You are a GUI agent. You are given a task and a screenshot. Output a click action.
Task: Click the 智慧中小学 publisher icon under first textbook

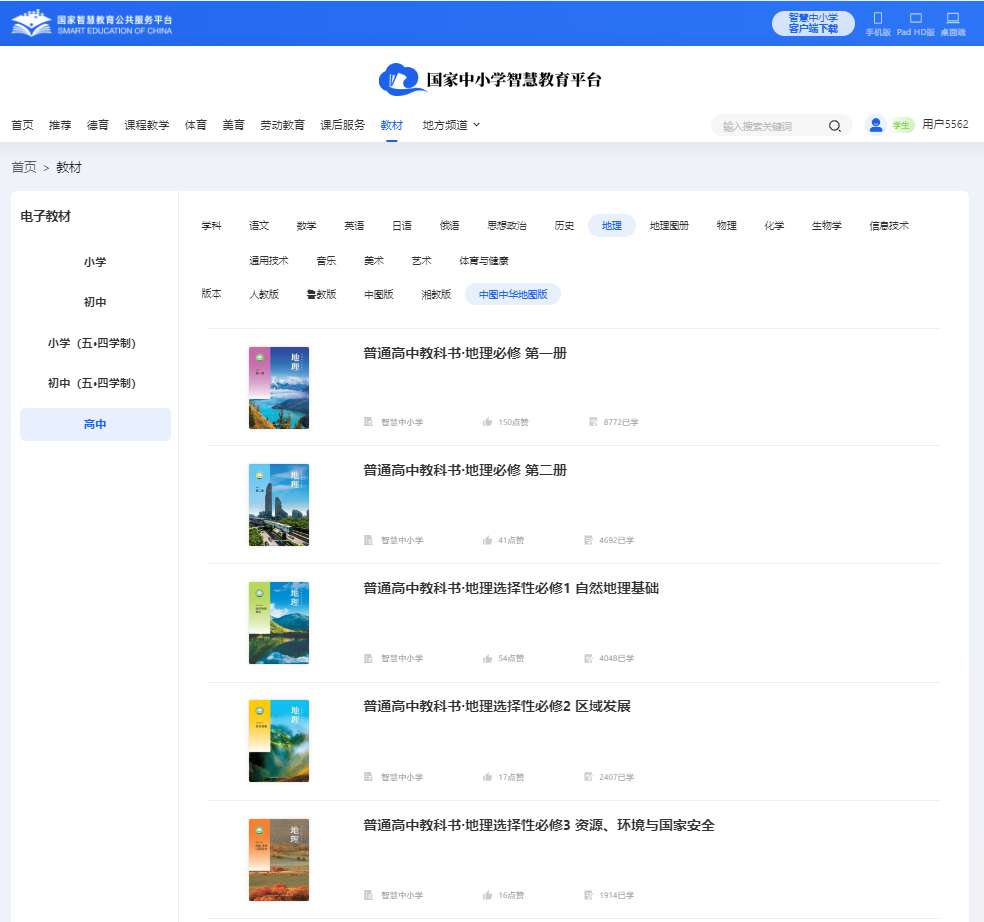pyautogui.click(x=368, y=422)
